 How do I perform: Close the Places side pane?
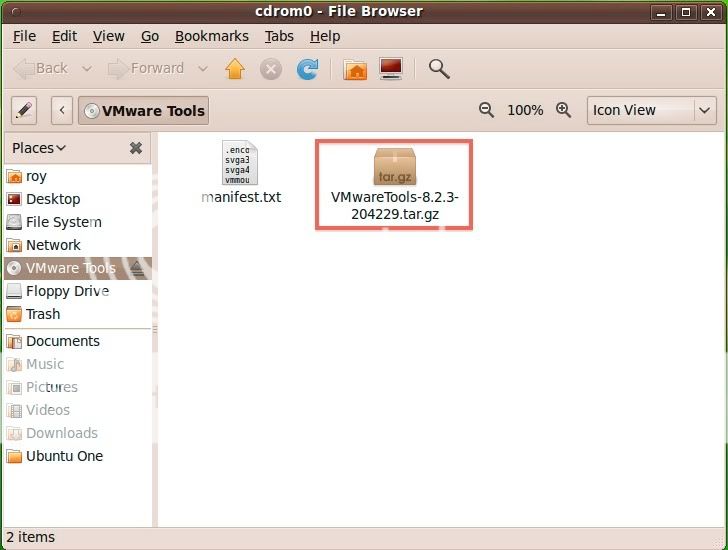coord(136,148)
